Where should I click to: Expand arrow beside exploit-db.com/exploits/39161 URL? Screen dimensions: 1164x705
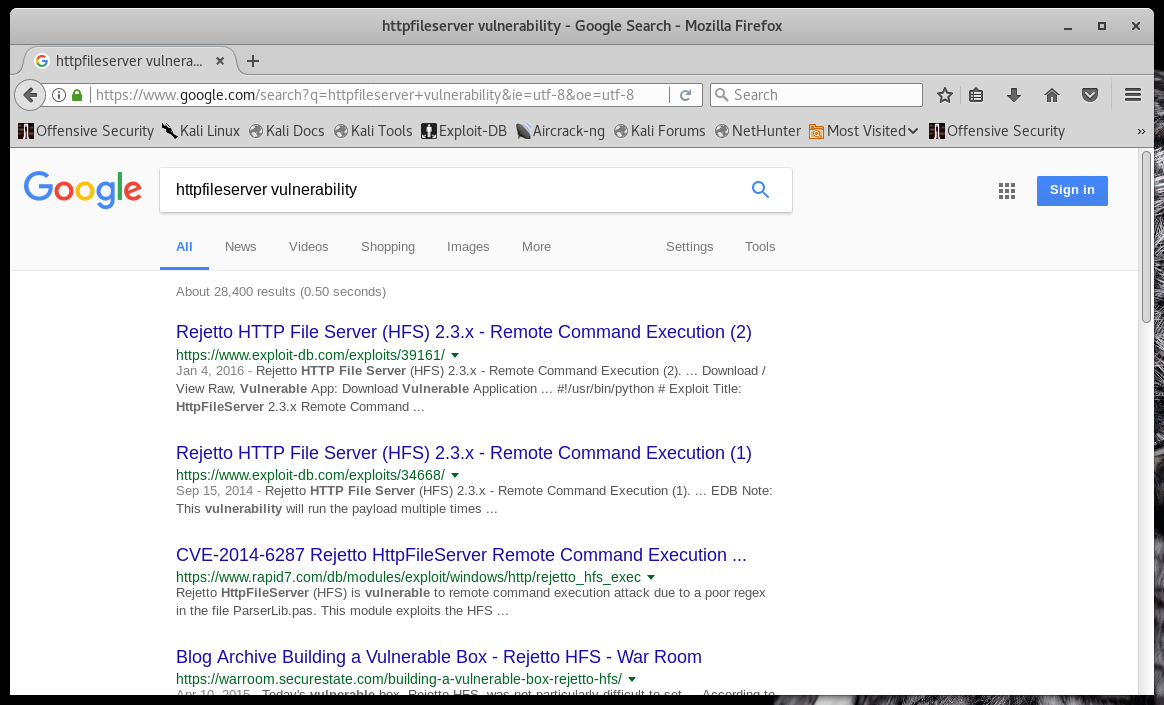[455, 355]
